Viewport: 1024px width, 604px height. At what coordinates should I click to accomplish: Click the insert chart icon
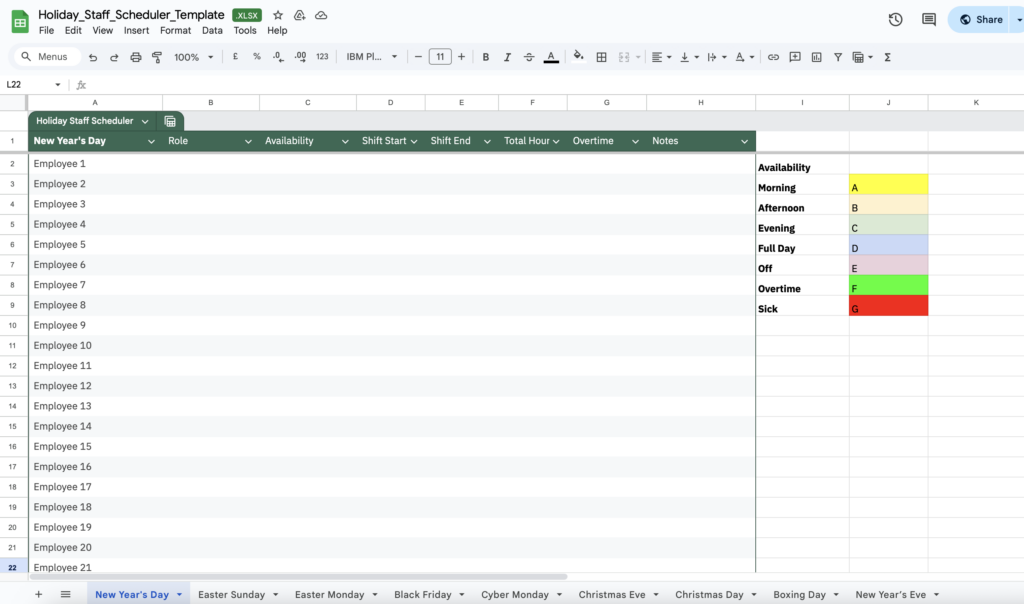click(816, 57)
